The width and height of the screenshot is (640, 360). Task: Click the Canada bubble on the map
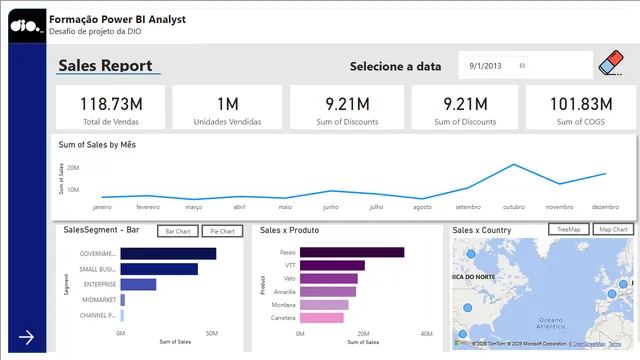tap(471, 254)
